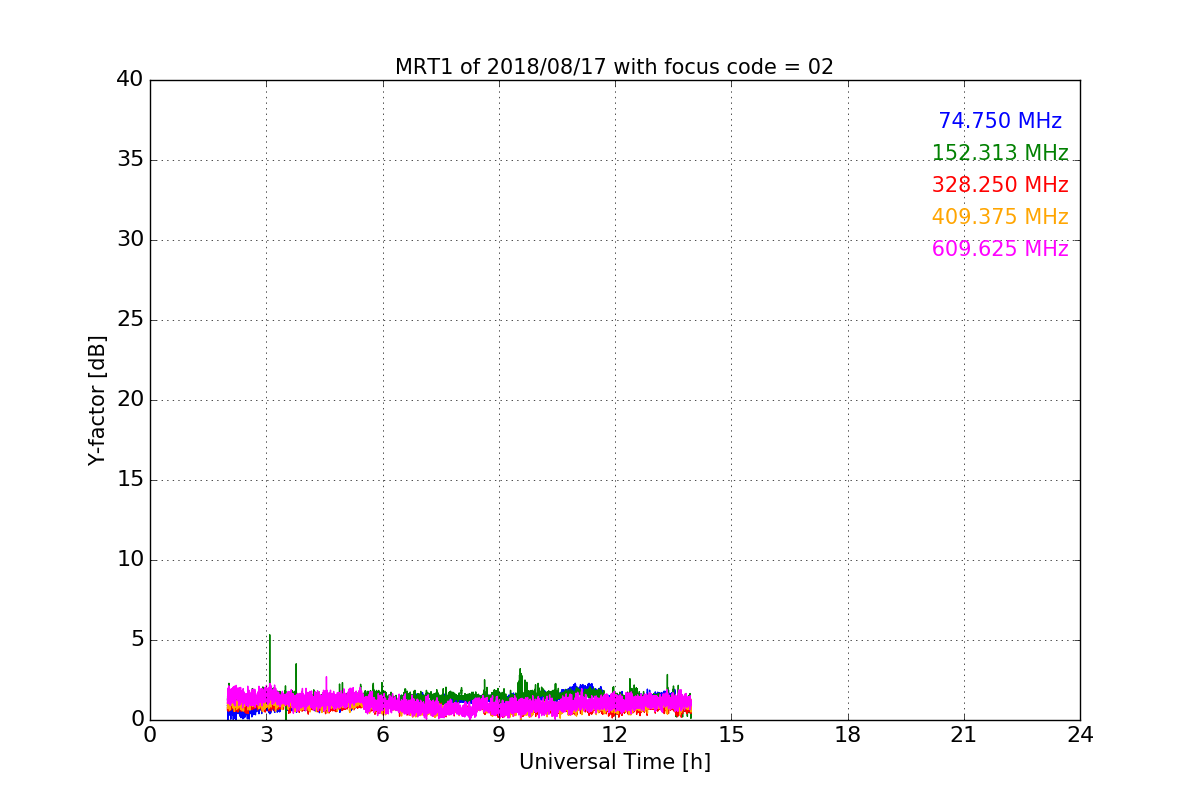Click the y-axis tick label 35
Image resolution: width=1200 pixels, height=800 pixels.
[130, 160]
